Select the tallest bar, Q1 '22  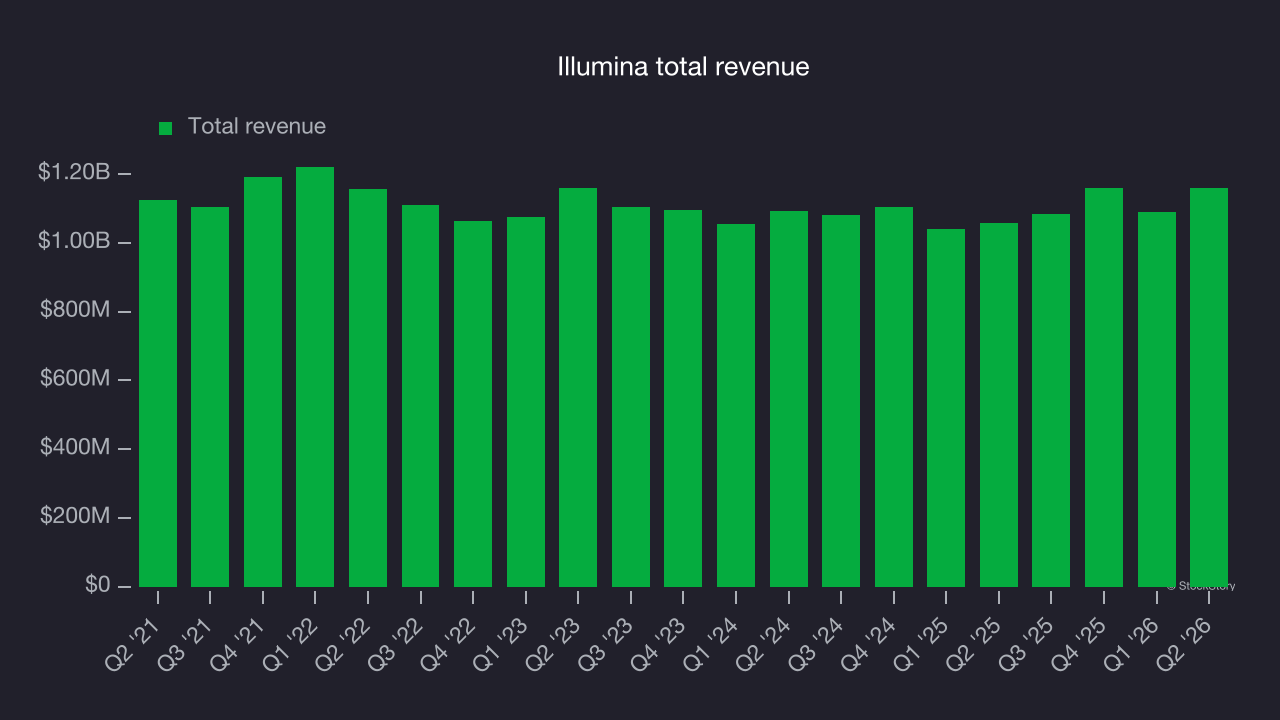point(315,377)
